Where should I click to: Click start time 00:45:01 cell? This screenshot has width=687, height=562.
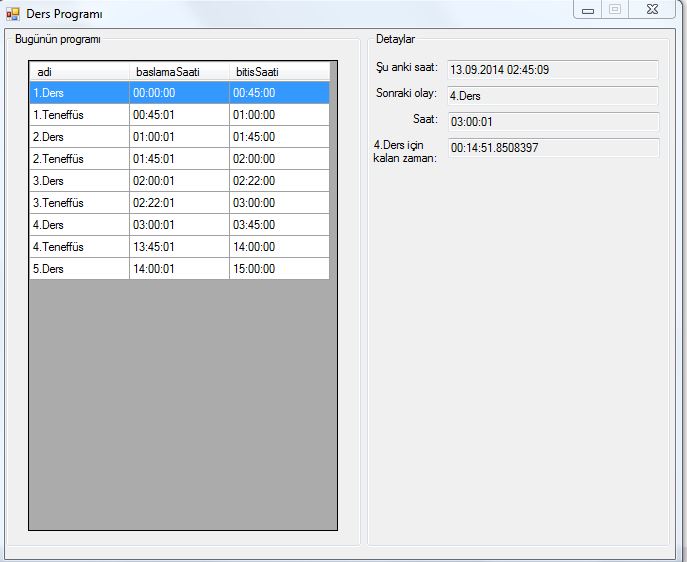(x=179, y=115)
